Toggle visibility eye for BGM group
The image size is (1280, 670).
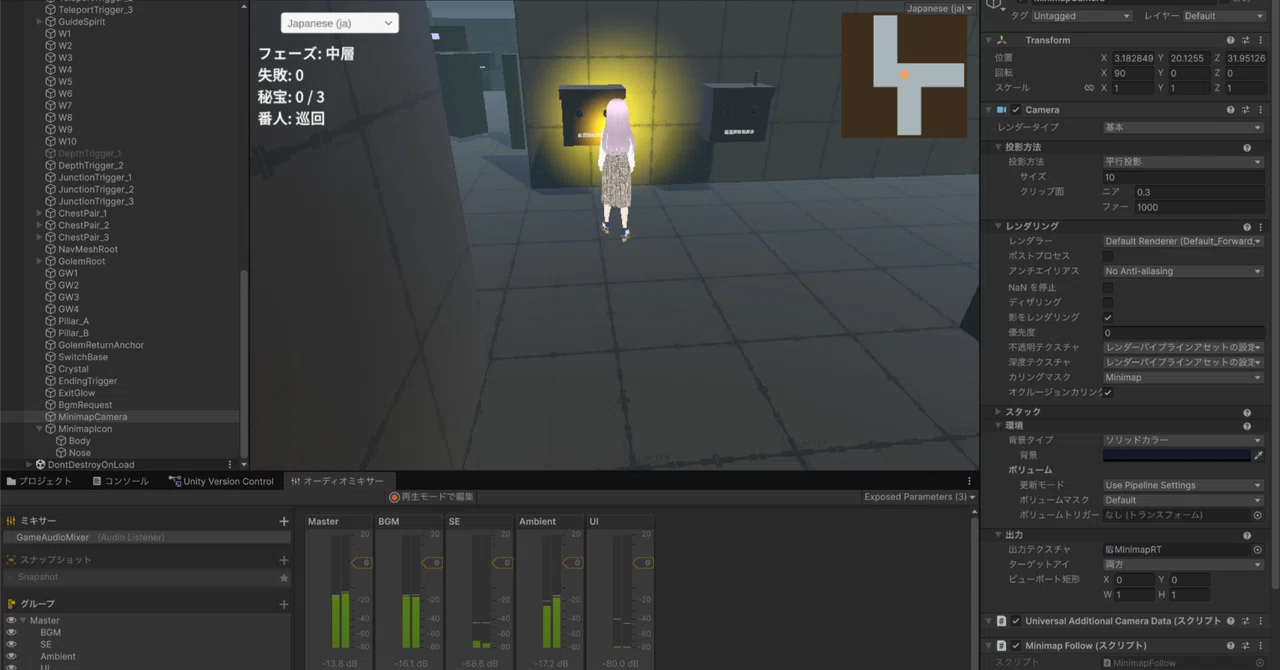coord(11,633)
